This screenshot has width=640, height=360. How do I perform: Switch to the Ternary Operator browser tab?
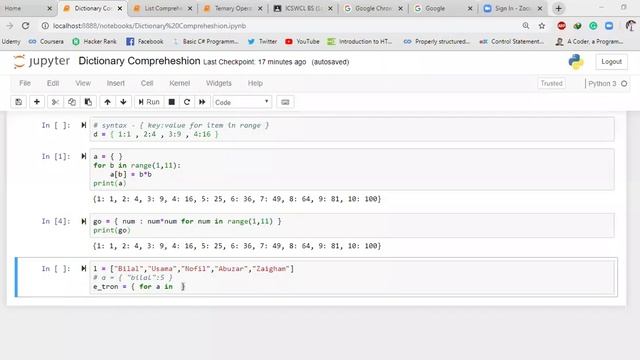pos(233,8)
